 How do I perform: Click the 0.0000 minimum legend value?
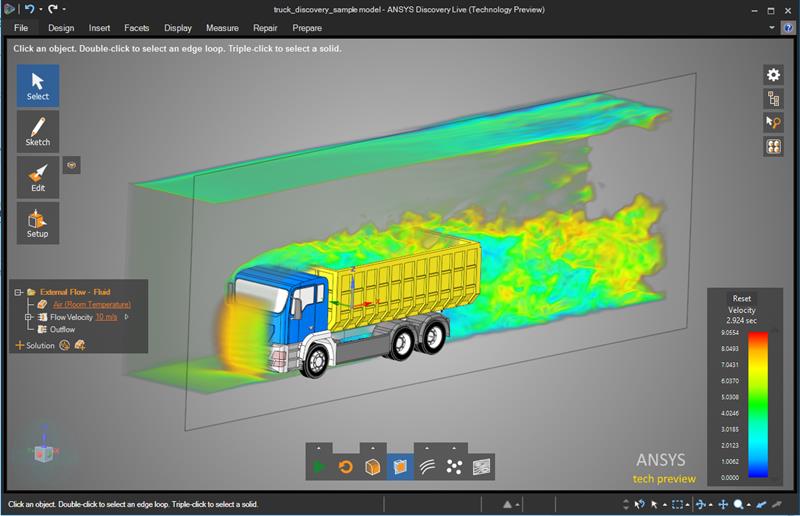pyautogui.click(x=730, y=478)
